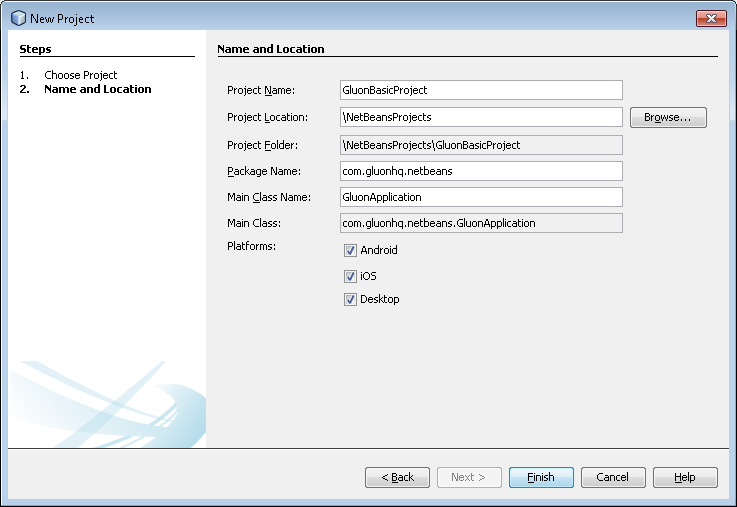Click the Package Name: label
Screen dimensions: 737x507
coord(264,172)
